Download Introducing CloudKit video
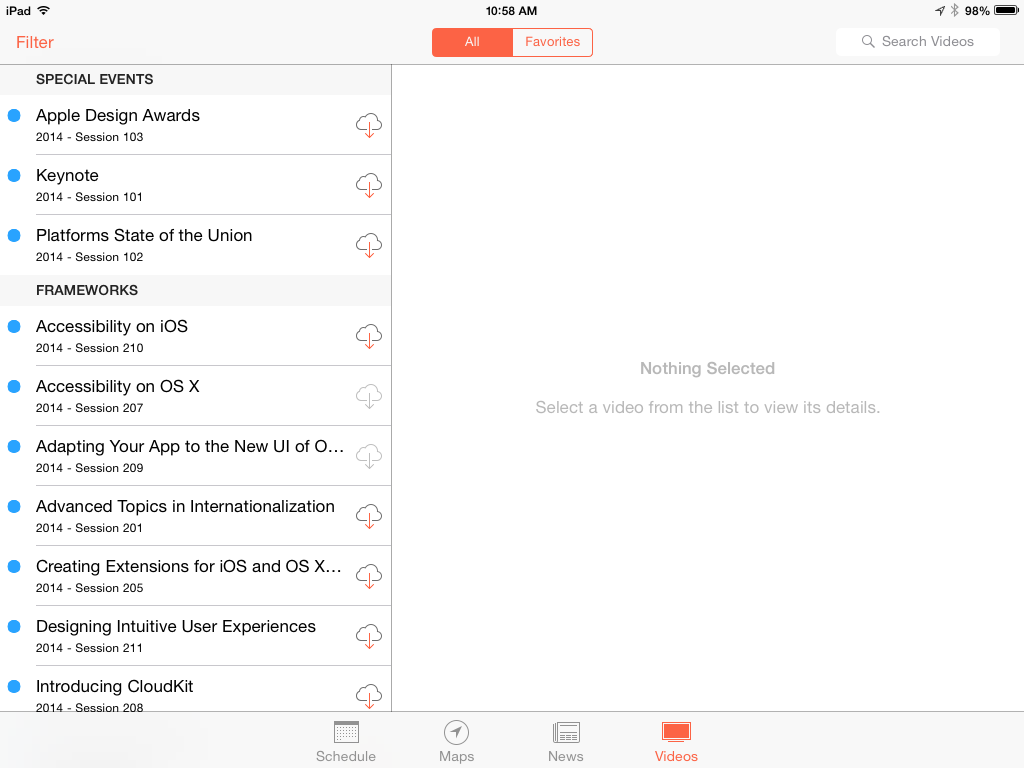1024x768 pixels. click(369, 696)
